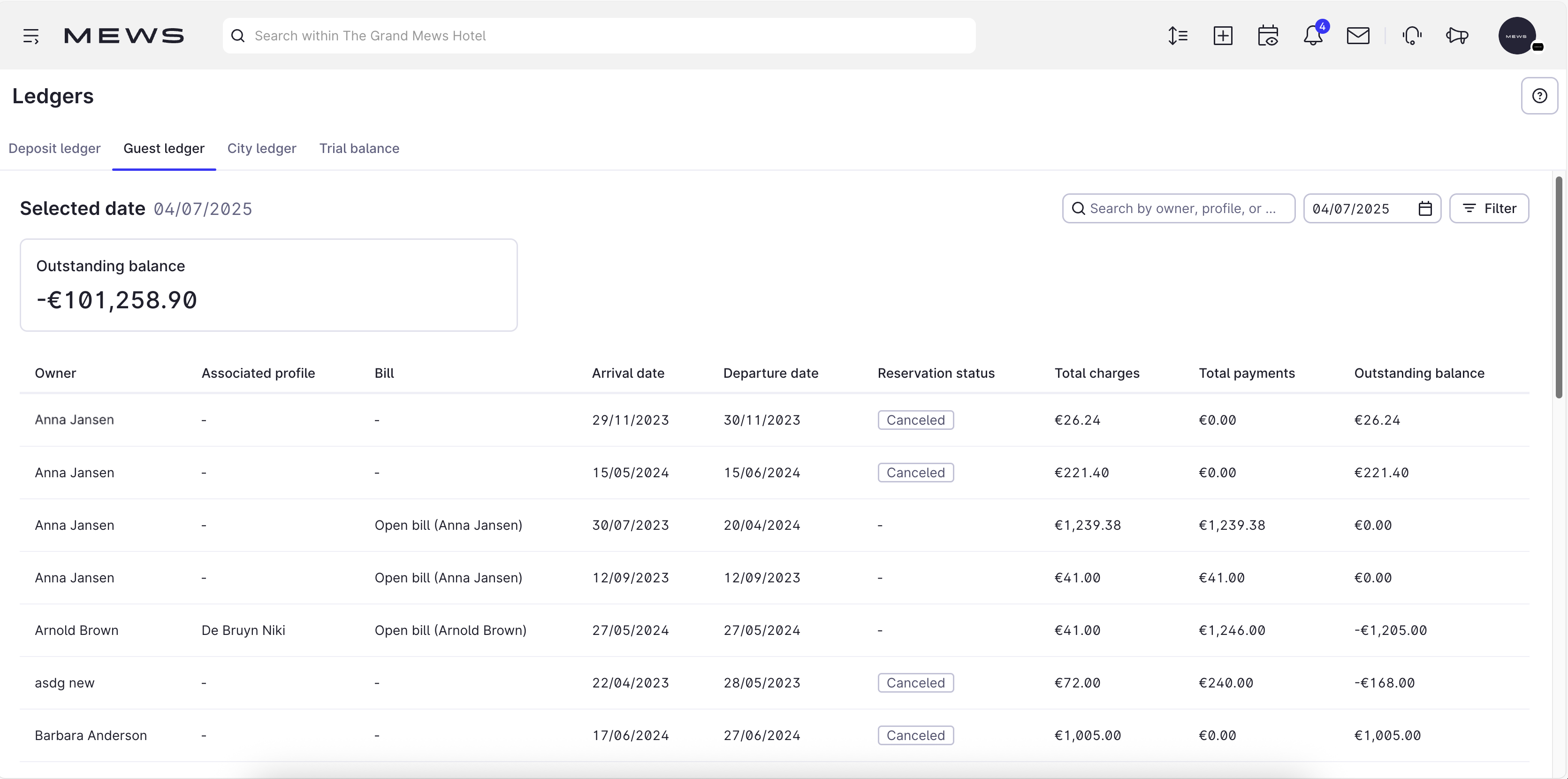The width and height of the screenshot is (1568, 779).
Task: Click Canceled status for 29/11/2023 reservation
Action: pos(915,420)
